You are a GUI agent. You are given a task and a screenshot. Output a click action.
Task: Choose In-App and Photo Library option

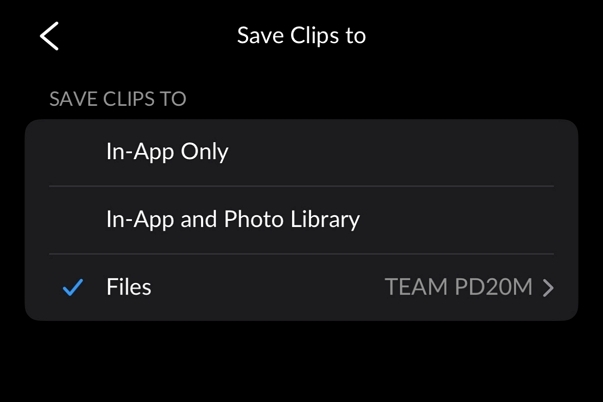pyautogui.click(x=300, y=220)
